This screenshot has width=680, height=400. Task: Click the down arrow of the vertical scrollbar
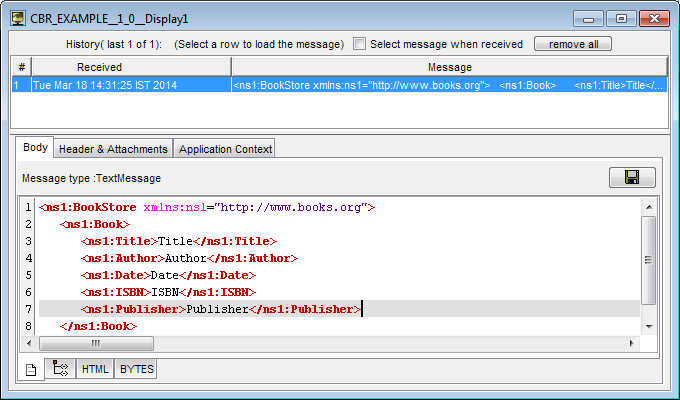click(649, 326)
